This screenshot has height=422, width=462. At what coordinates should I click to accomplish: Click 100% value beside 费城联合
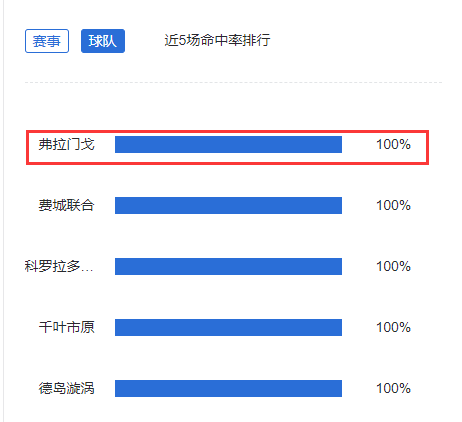(393, 205)
